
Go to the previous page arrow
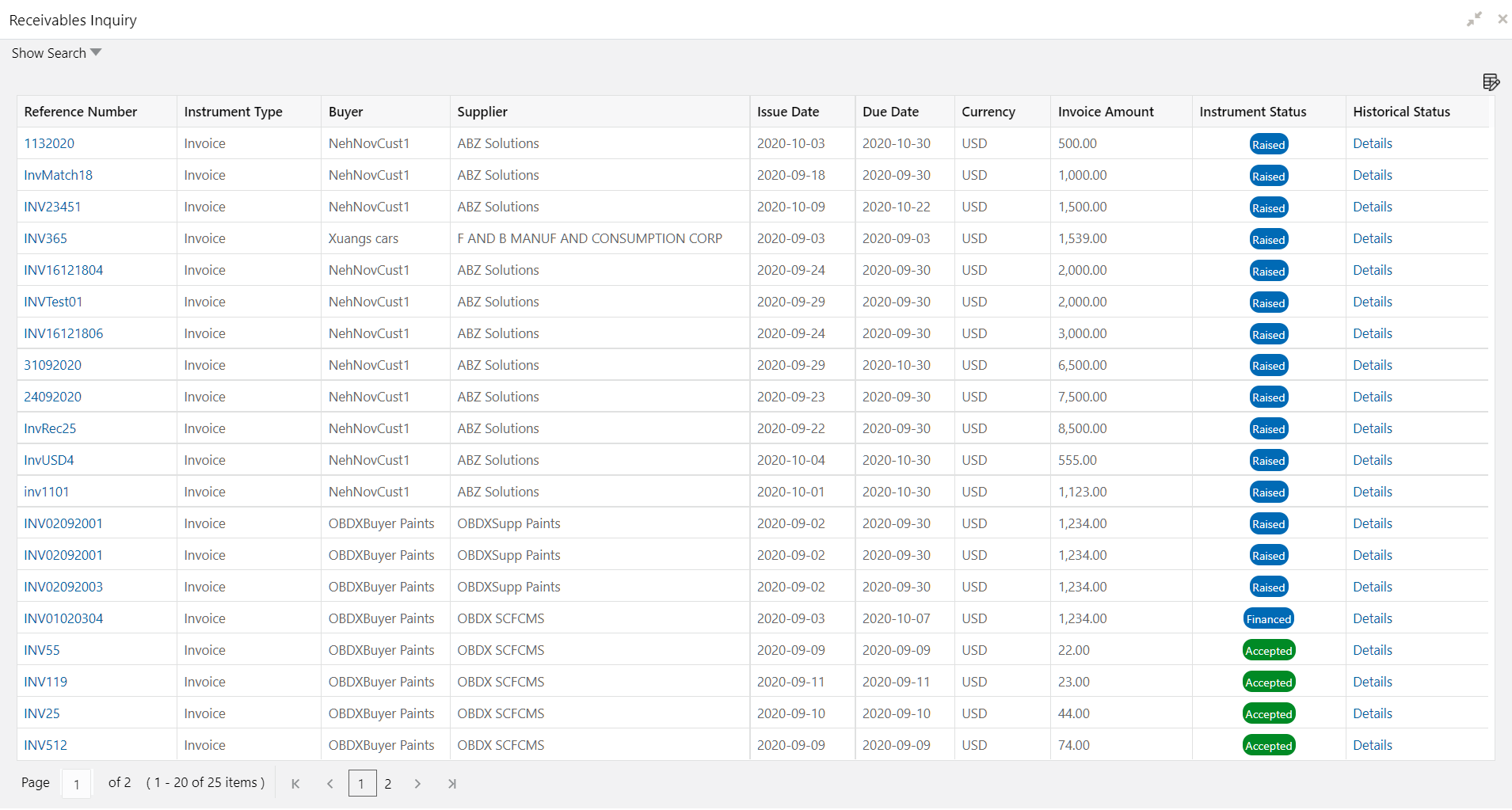[x=329, y=784]
